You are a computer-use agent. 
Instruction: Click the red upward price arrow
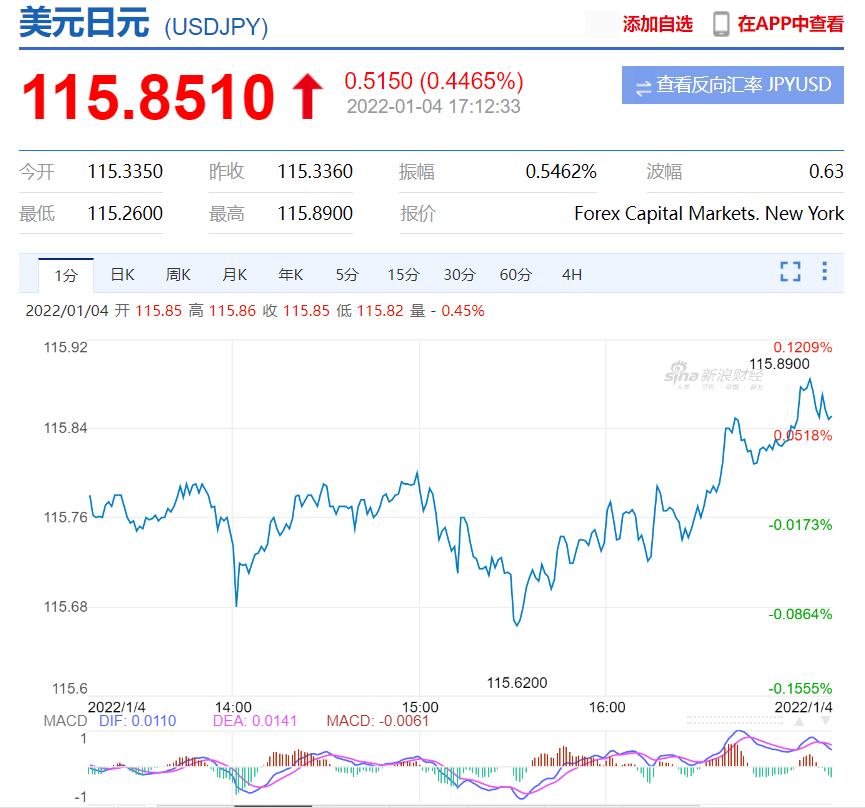307,96
